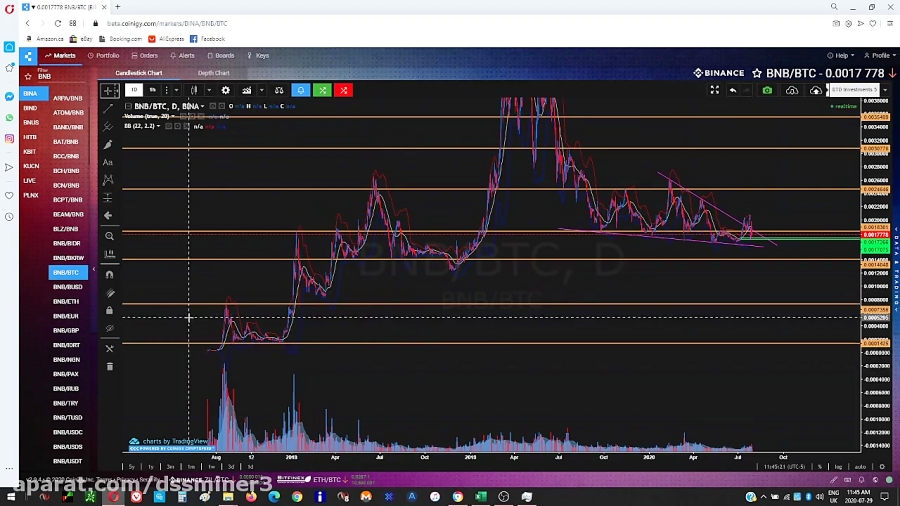The width and height of the screenshot is (900, 506).
Task: Toggle percent scale on chart
Action: click(x=820, y=466)
